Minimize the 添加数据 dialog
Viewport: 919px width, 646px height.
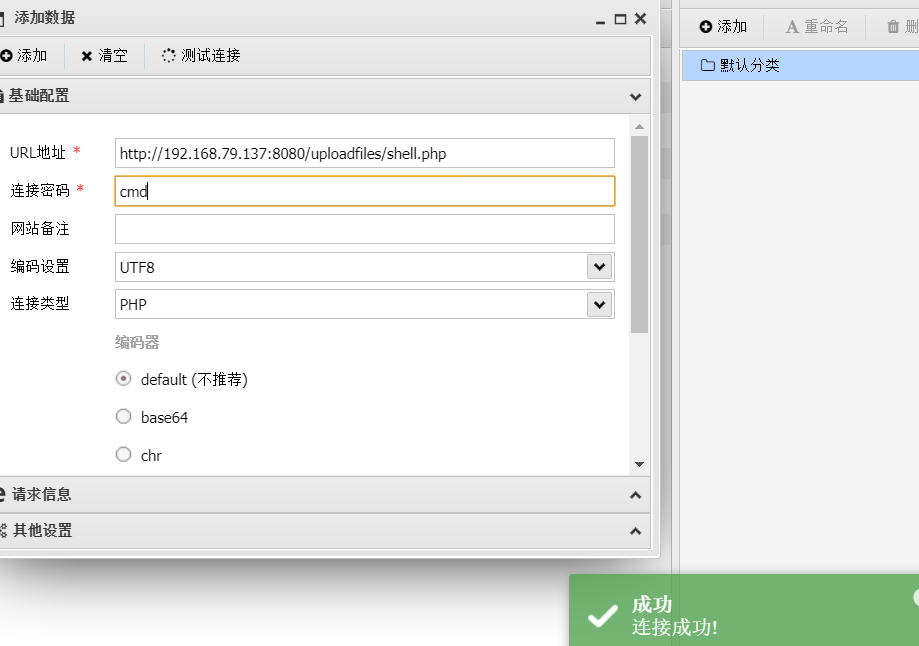pyautogui.click(x=600, y=21)
